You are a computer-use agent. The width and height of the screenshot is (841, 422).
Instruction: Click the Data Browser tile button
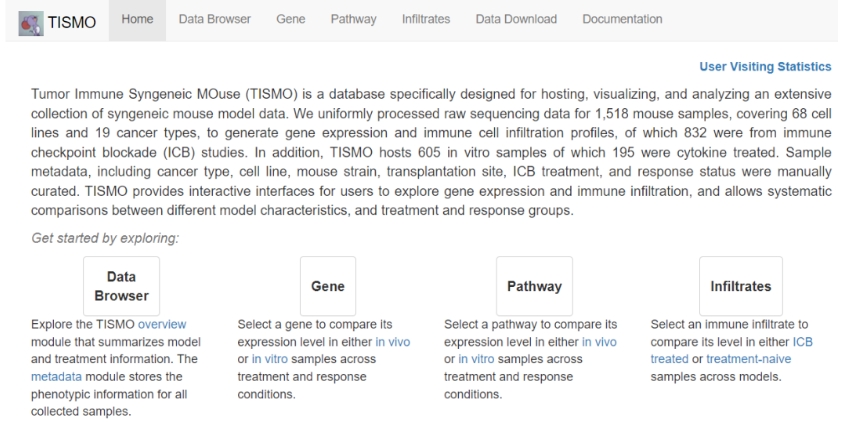(x=121, y=286)
